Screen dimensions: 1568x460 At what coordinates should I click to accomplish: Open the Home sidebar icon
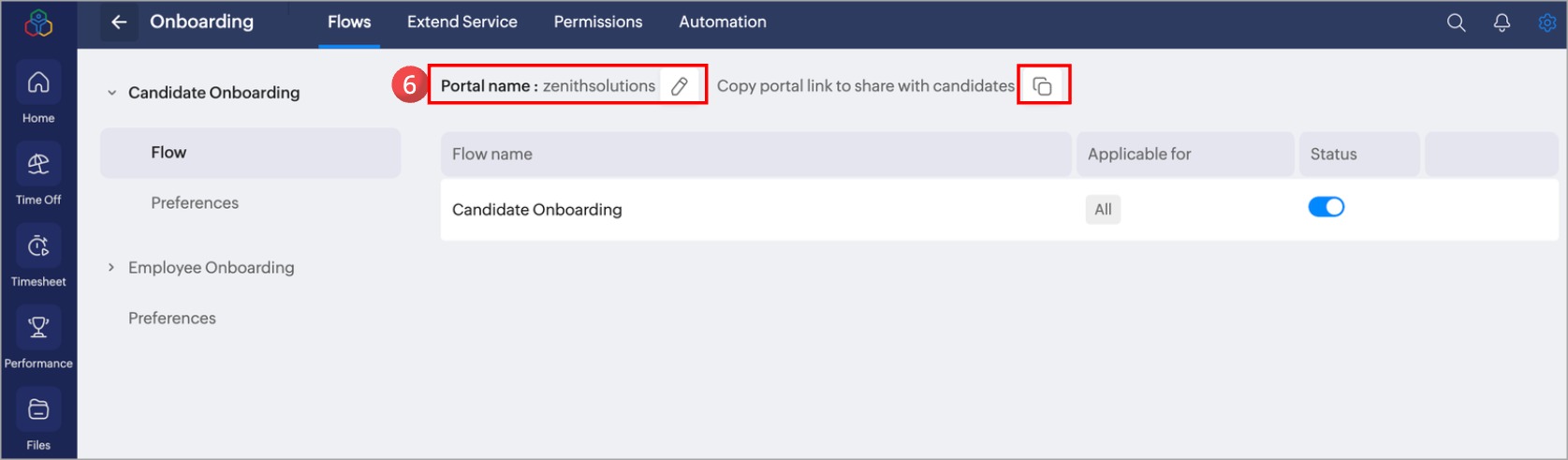point(38,84)
